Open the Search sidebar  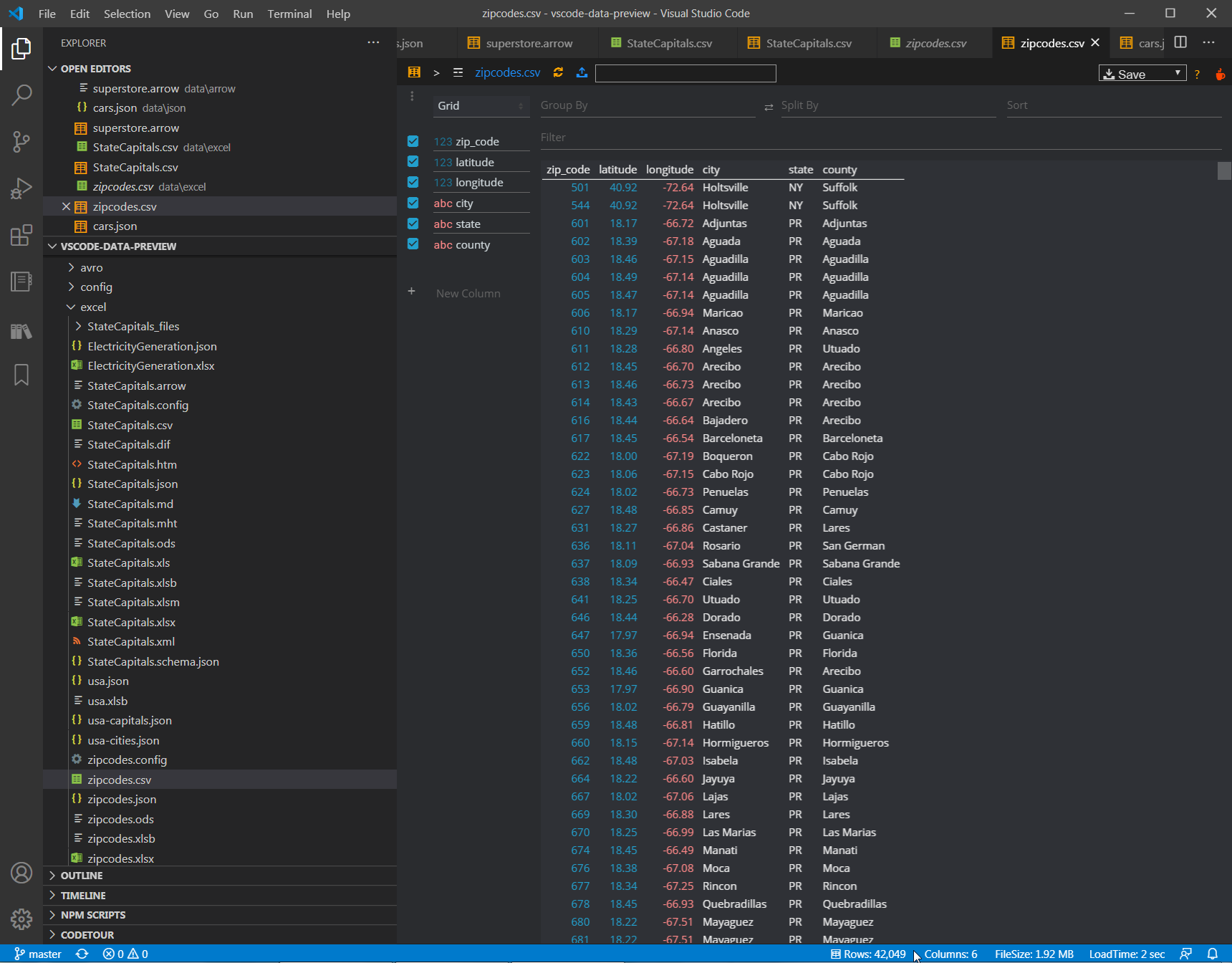(x=21, y=94)
